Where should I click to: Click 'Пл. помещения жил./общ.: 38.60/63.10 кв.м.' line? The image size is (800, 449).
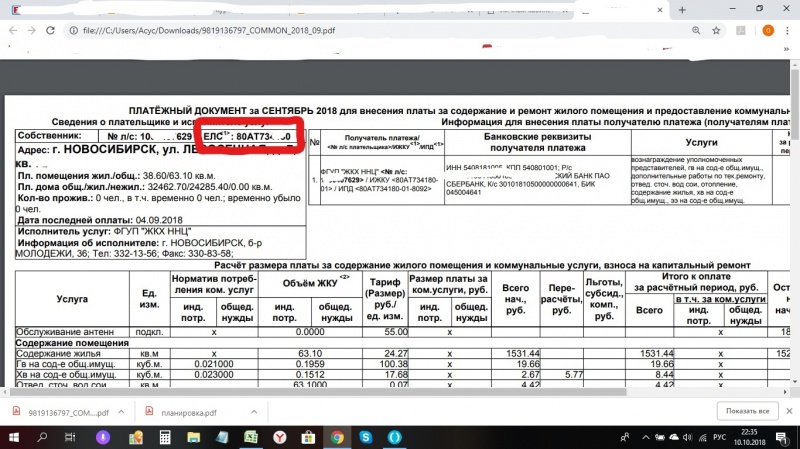point(116,176)
